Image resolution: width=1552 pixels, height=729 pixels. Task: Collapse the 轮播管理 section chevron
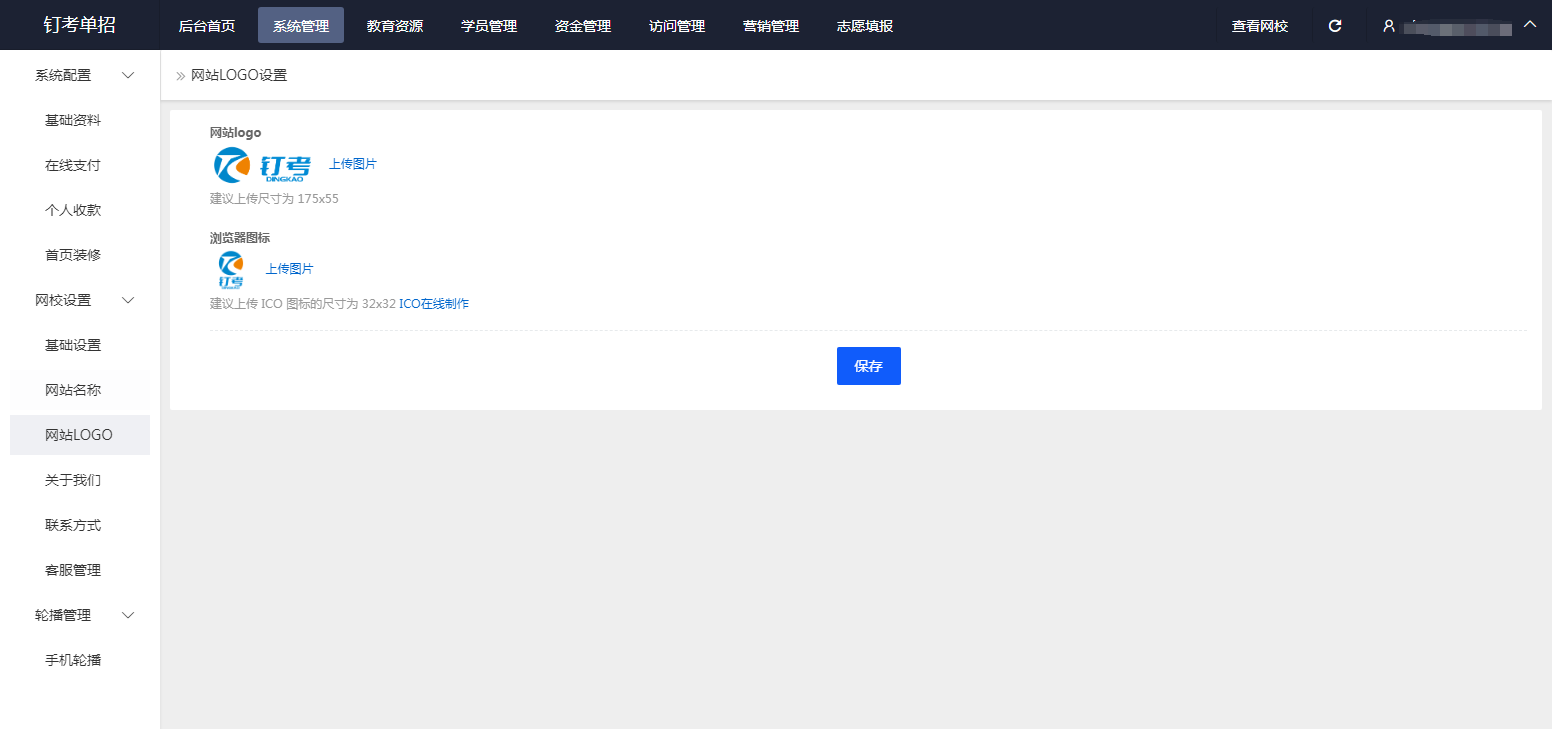click(128, 615)
